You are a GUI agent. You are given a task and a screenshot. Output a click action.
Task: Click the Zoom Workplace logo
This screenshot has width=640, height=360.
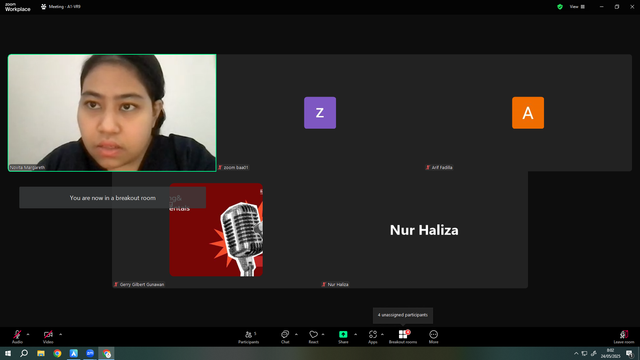[x=18, y=7]
